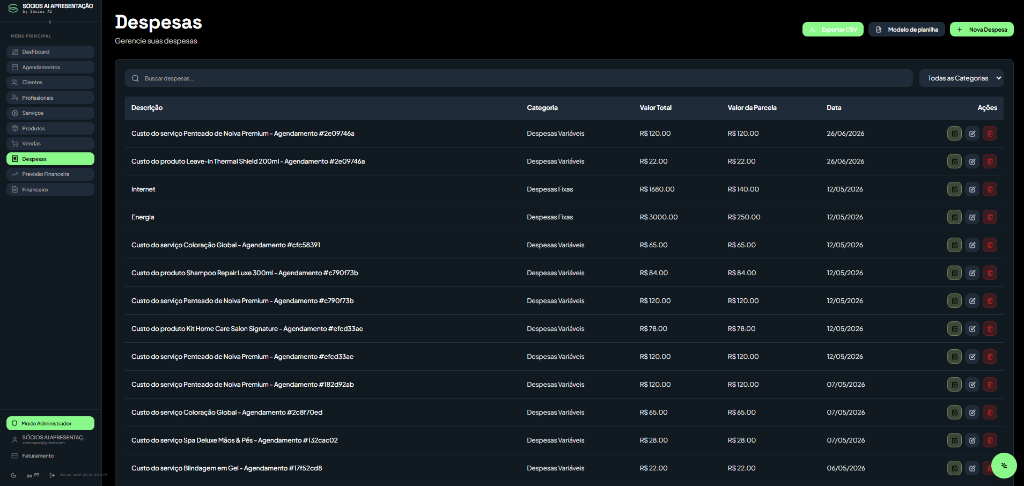Open green calendar action for Blindagem em Gel row

click(954, 468)
